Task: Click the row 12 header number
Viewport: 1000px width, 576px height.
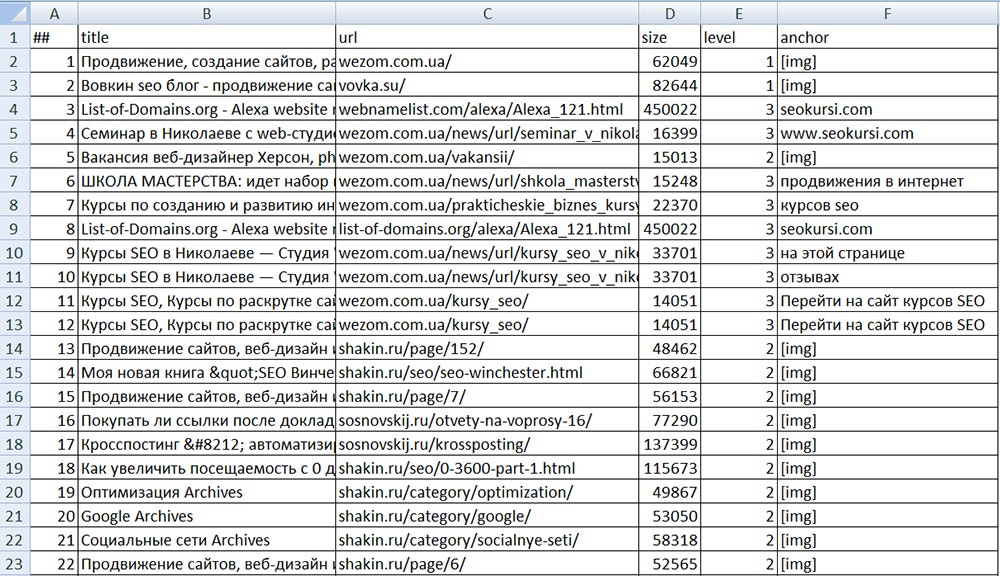Action: coord(15,301)
